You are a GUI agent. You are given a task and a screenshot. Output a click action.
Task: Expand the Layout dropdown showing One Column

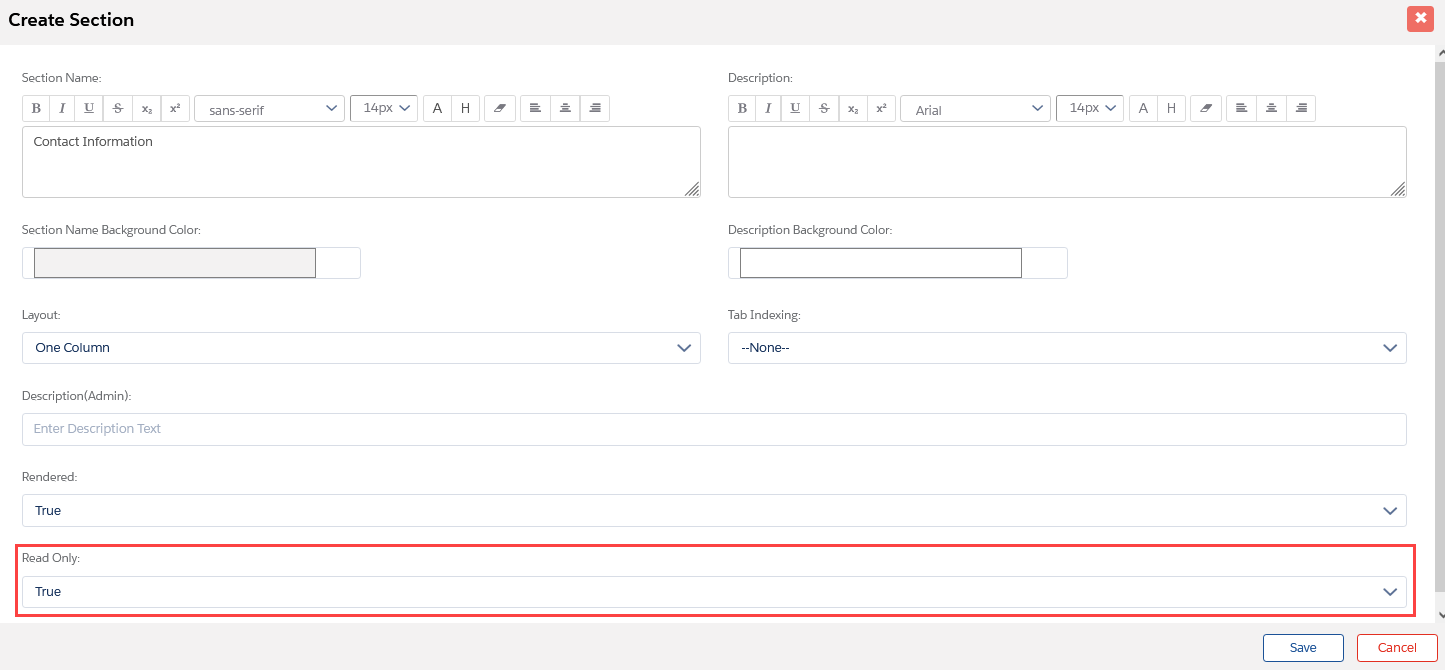click(x=361, y=348)
